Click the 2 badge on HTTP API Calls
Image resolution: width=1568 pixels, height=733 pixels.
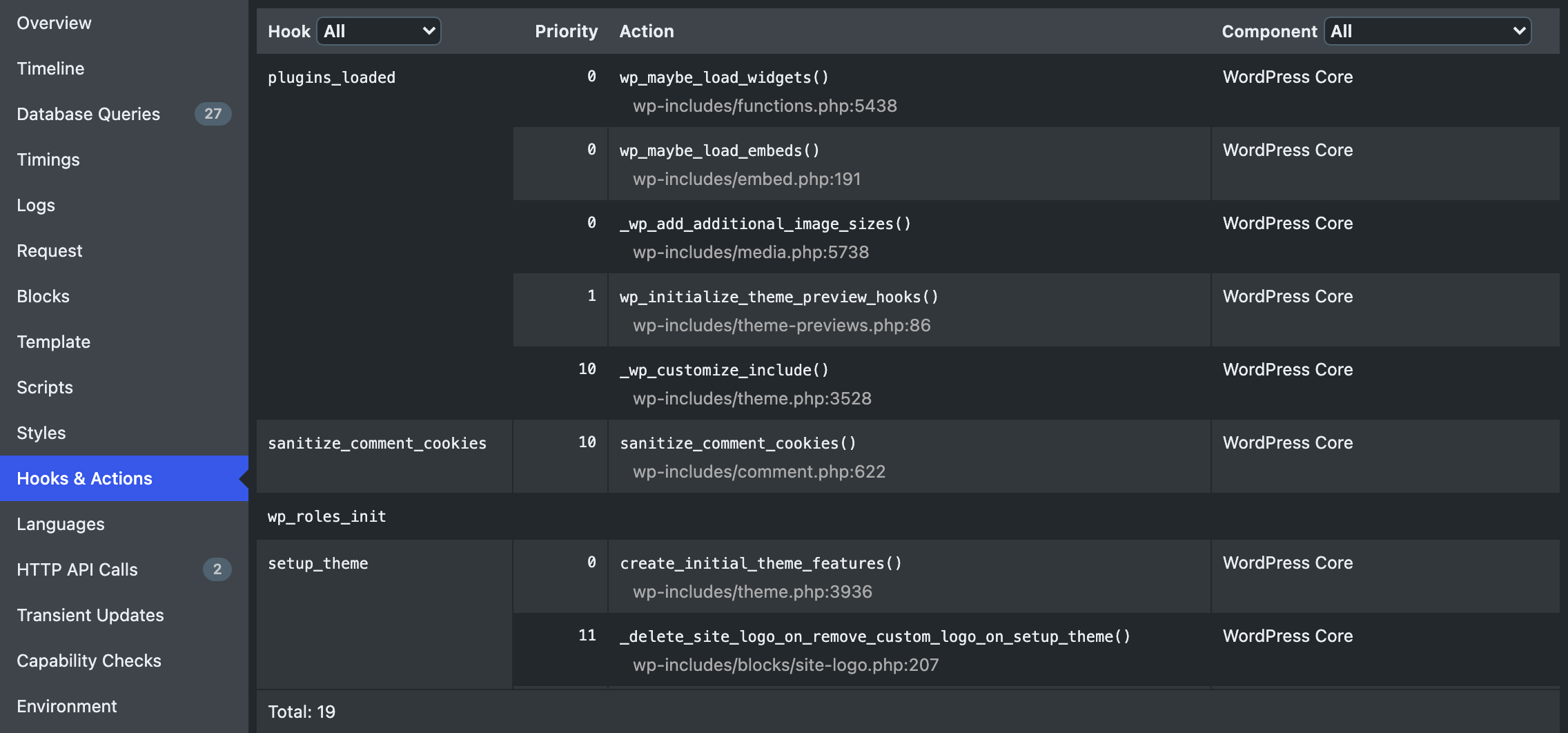point(217,569)
